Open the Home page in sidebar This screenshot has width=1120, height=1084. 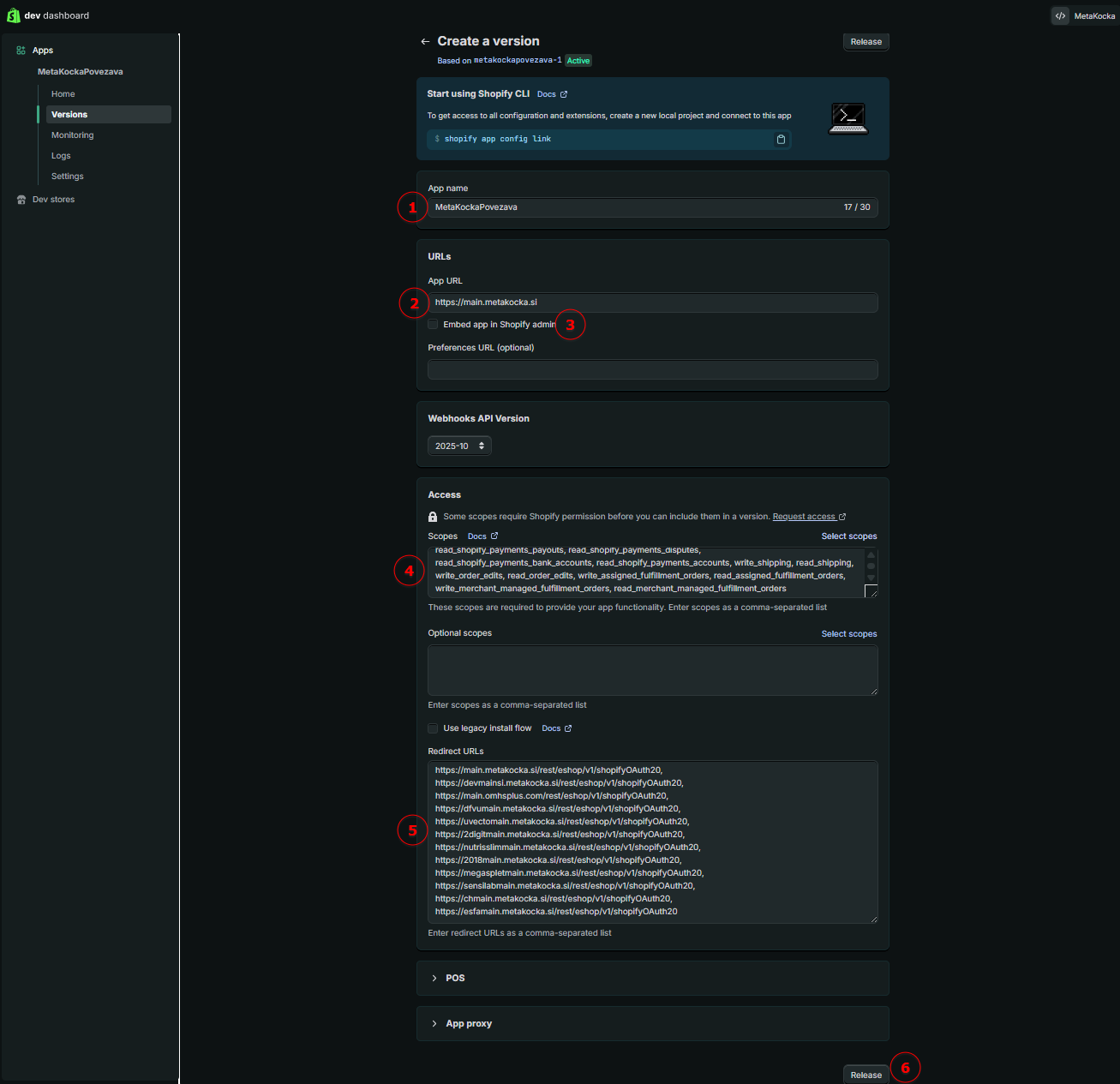pos(63,94)
